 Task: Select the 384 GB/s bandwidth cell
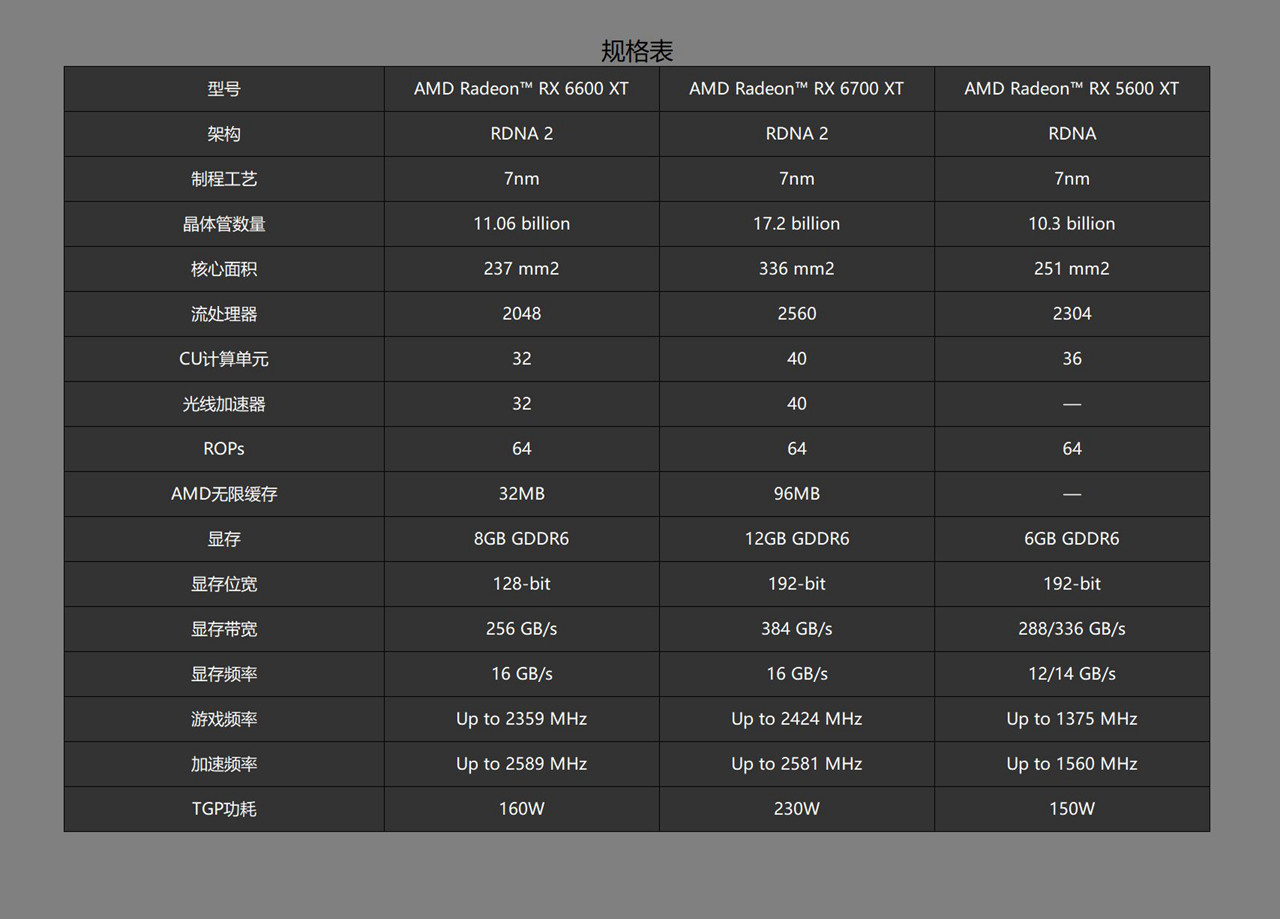coord(796,628)
